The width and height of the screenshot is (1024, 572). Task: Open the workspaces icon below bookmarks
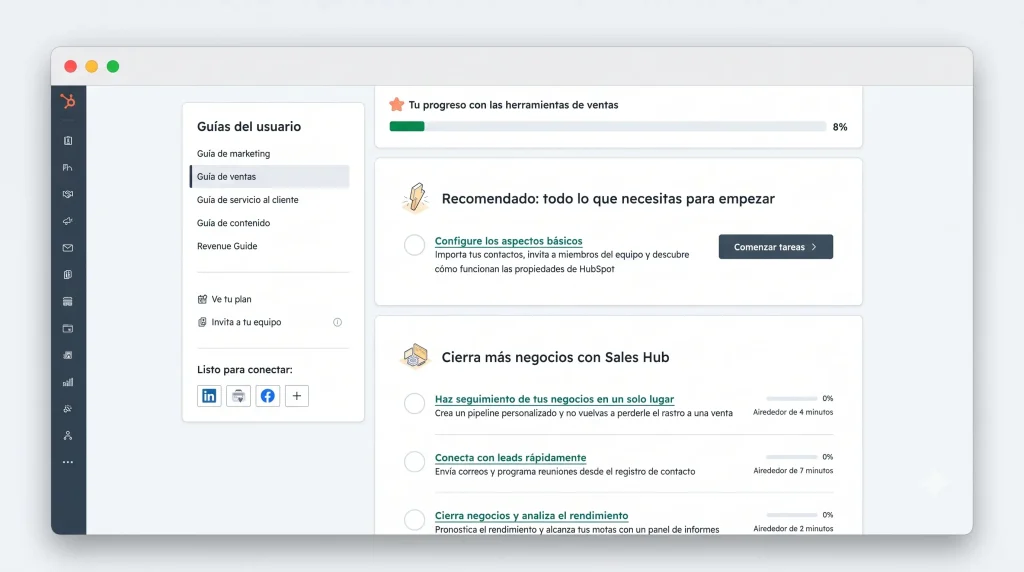(x=68, y=167)
